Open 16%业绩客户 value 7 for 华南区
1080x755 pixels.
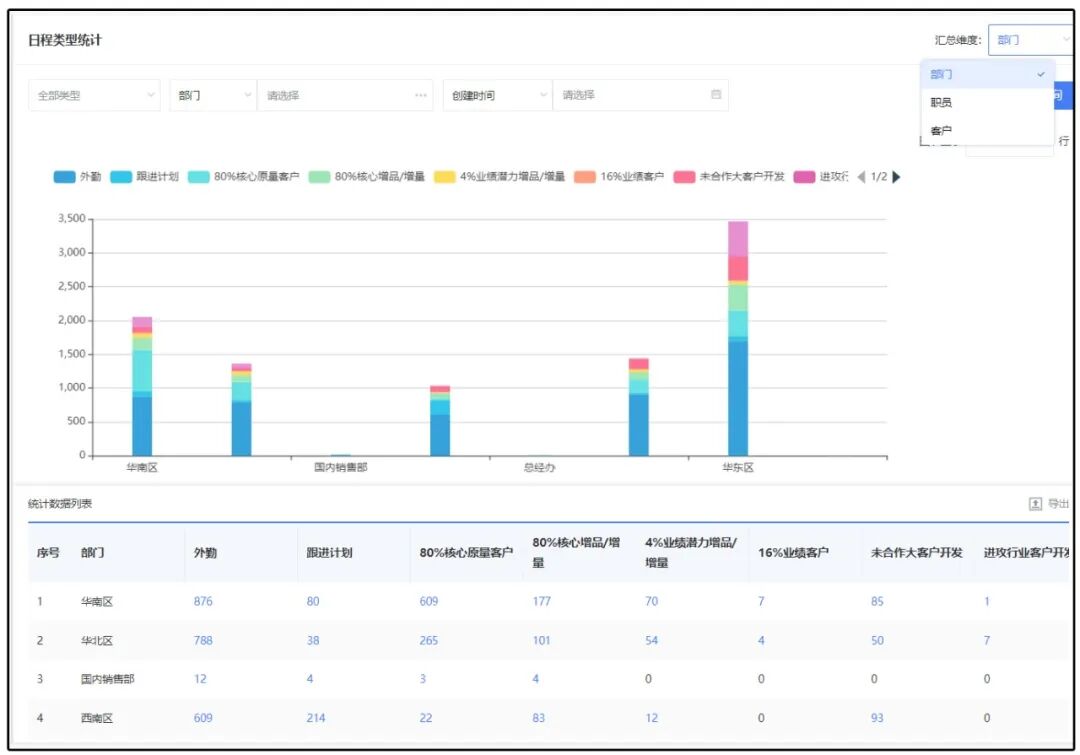click(761, 601)
